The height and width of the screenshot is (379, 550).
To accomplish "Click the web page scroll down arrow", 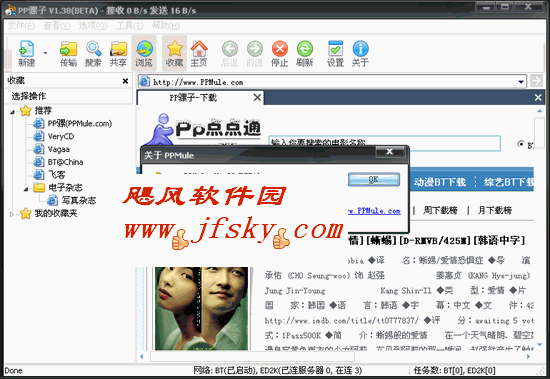I will [x=539, y=345].
